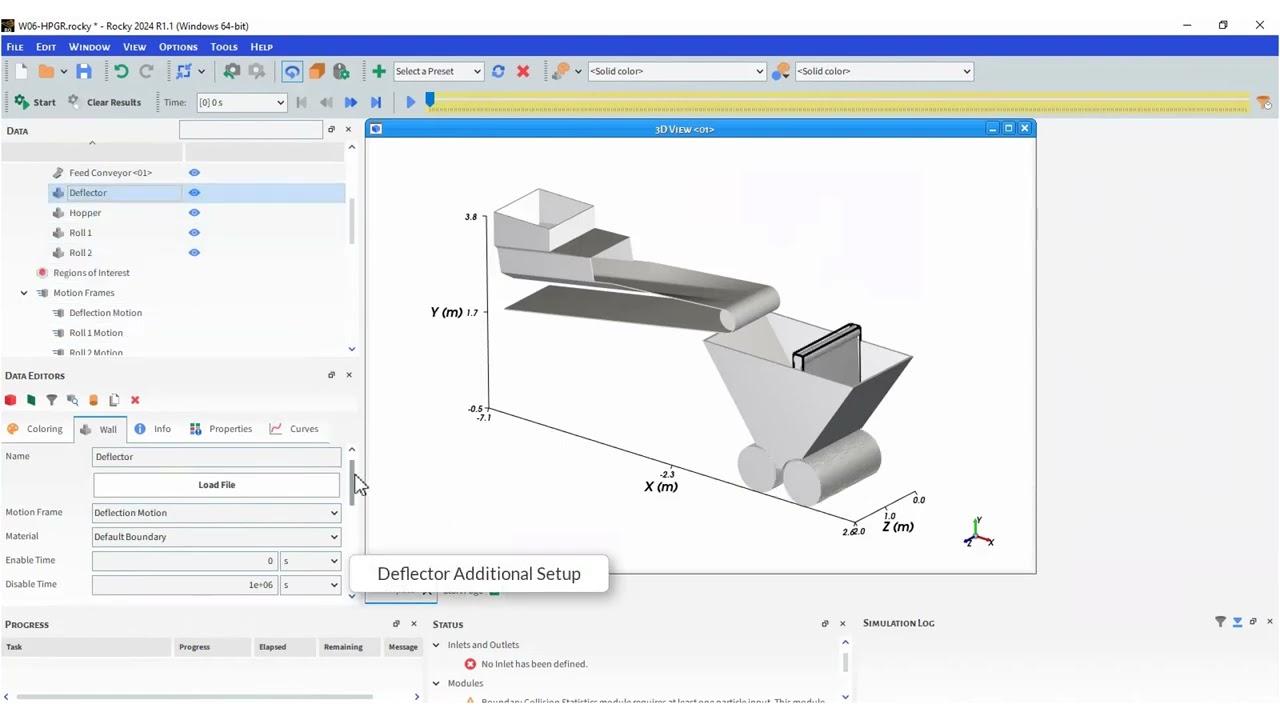Open the Tools menu
This screenshot has width=1280, height=720.
click(224, 47)
